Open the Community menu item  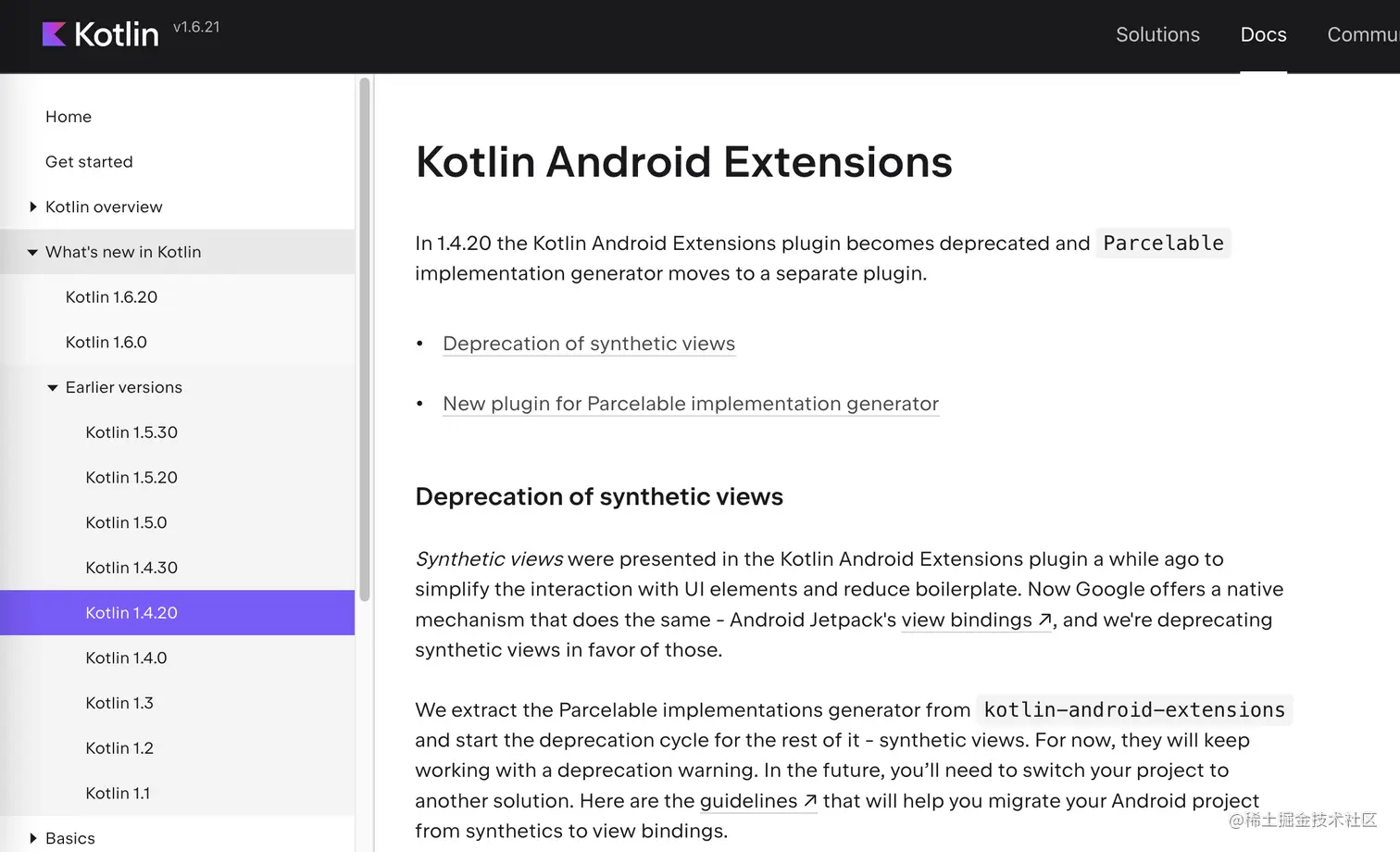click(1363, 34)
